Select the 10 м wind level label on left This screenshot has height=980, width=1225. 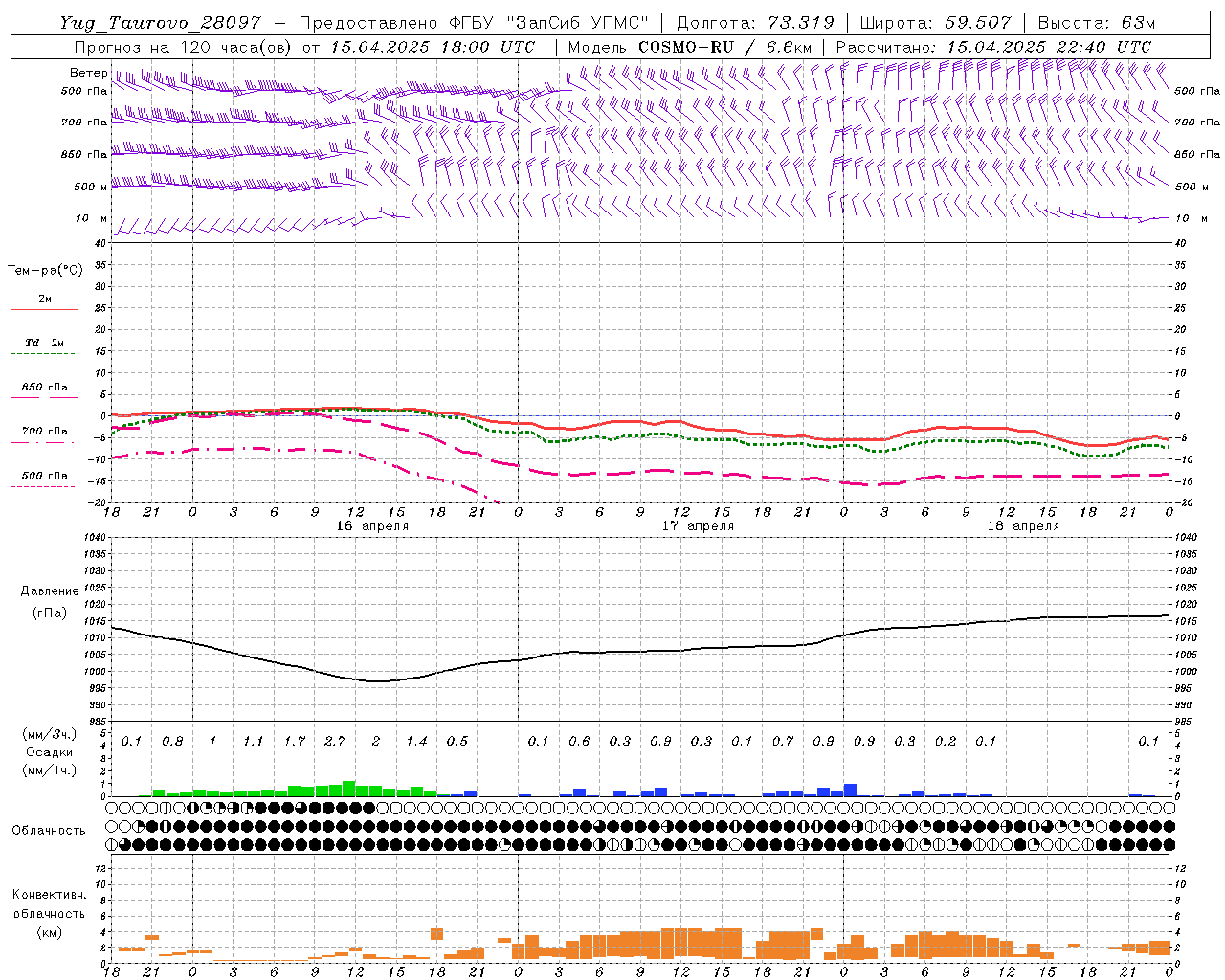click(91, 219)
